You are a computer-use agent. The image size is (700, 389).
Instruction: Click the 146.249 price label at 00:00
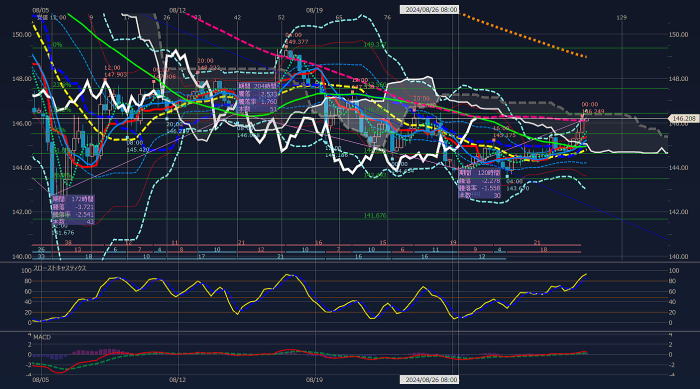coord(593,111)
